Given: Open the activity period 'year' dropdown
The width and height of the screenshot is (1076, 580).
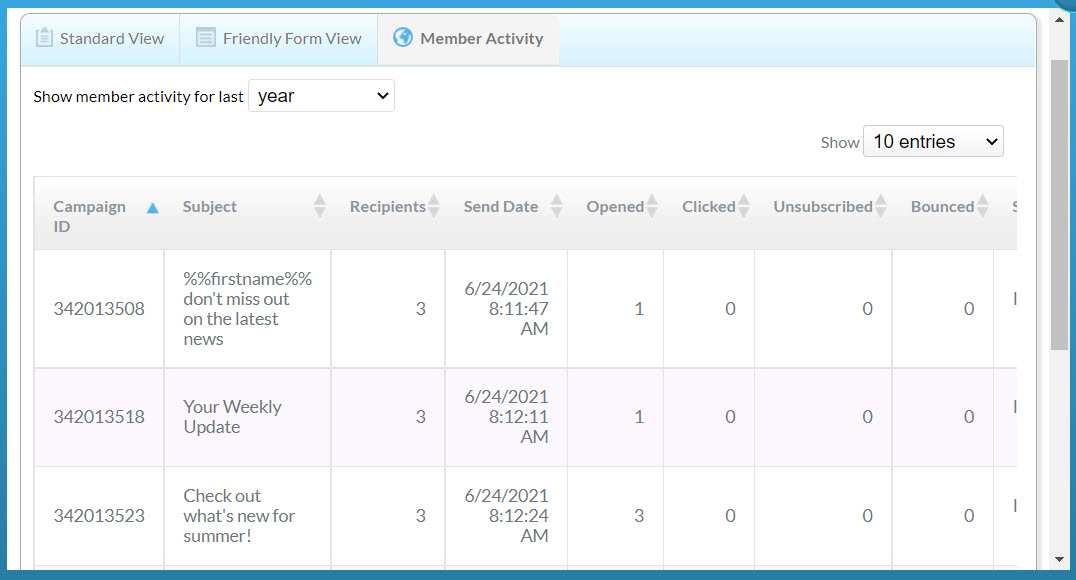Looking at the screenshot, I should (321, 96).
